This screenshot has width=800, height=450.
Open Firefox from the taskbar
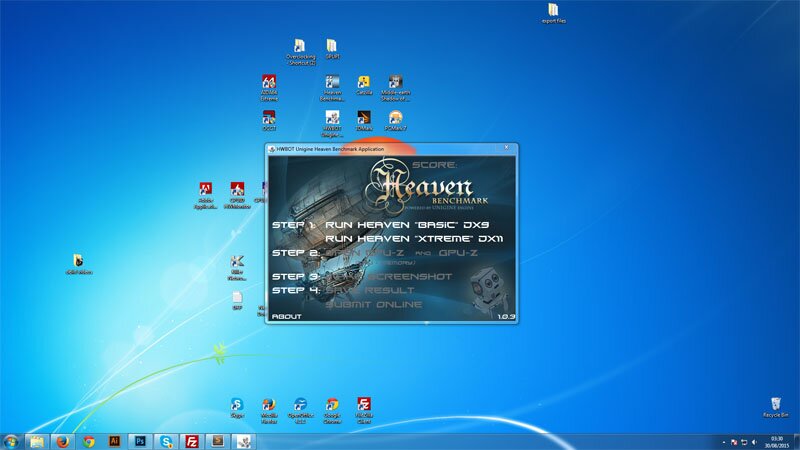click(63, 441)
